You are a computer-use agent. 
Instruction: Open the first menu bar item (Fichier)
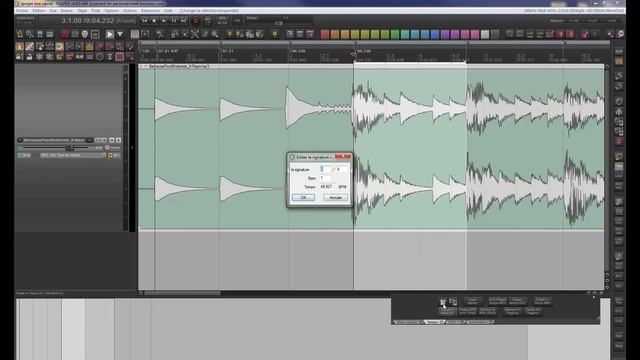click(22, 11)
